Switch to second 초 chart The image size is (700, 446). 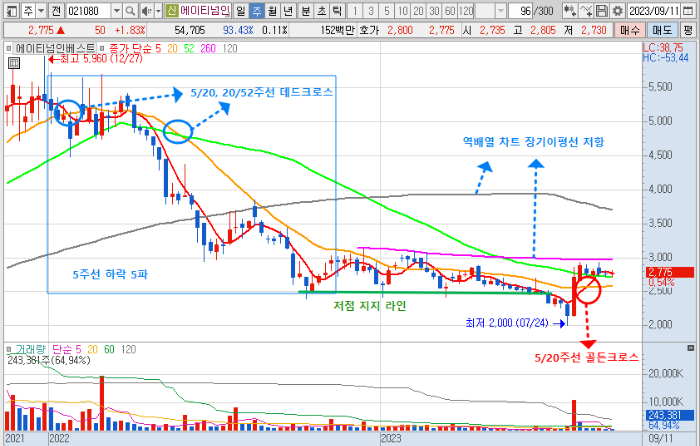(321, 10)
